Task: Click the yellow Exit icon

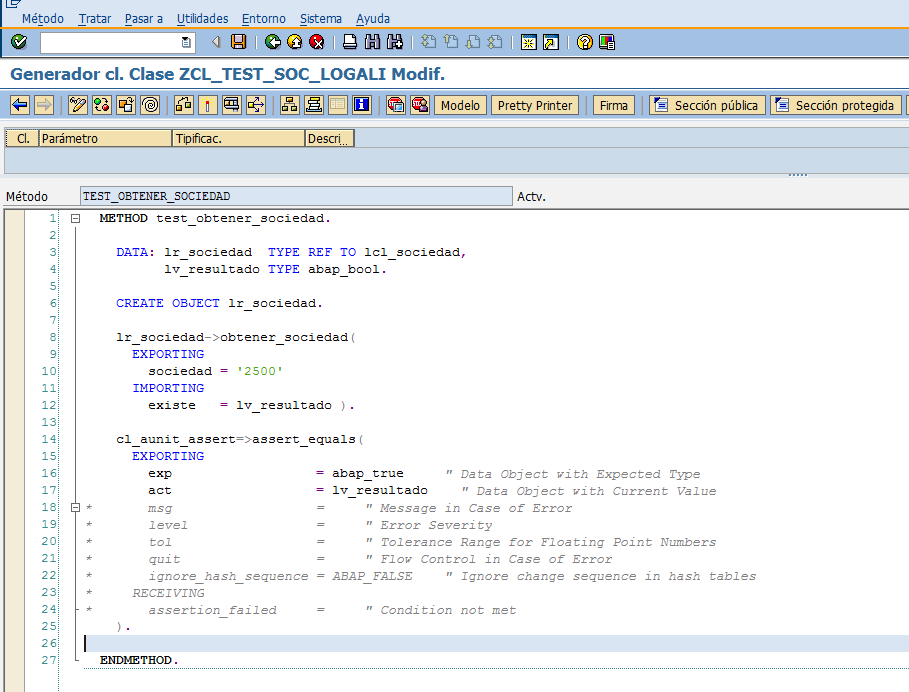Action: pos(294,42)
